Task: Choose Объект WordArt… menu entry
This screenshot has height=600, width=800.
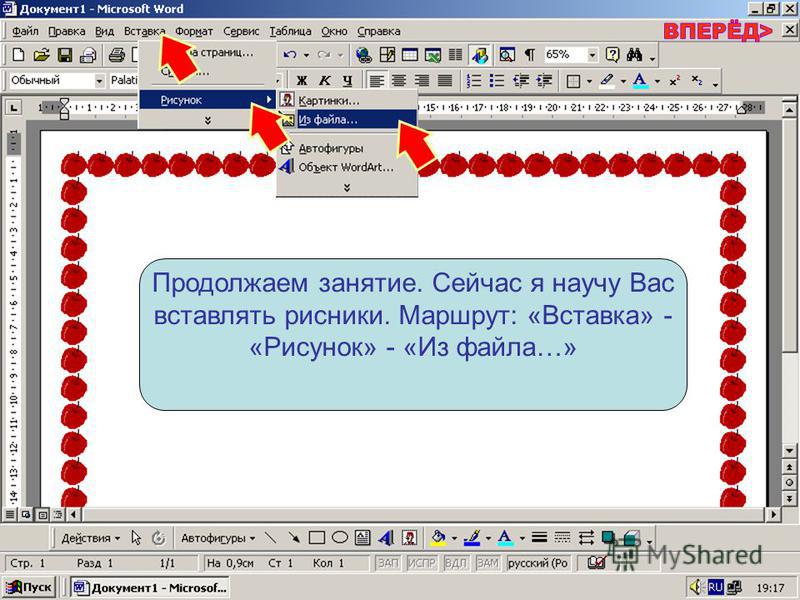Action: [347, 167]
